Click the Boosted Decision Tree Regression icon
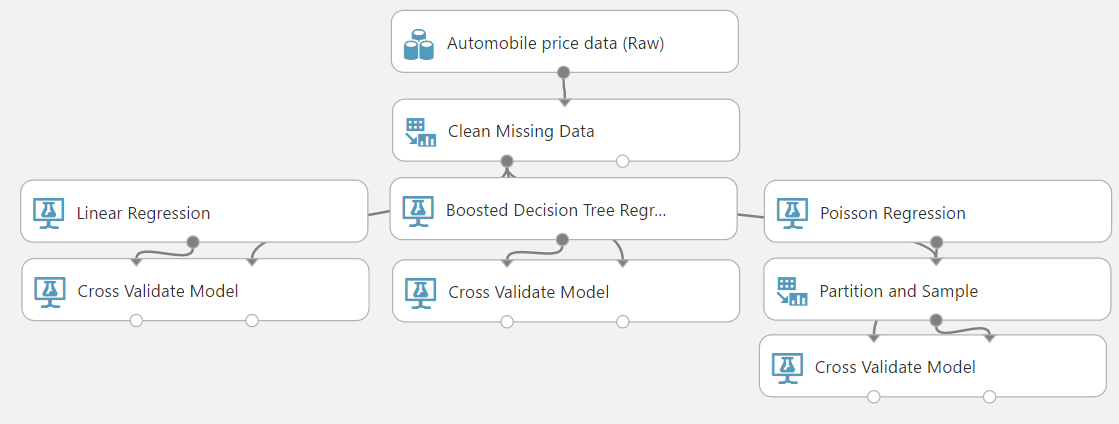Screen dimensions: 1119x424 [417, 210]
